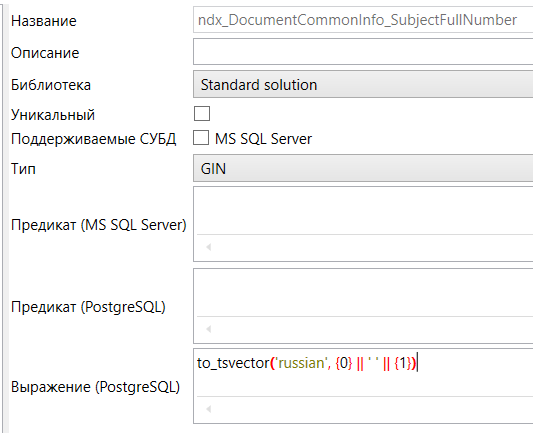Click the Предикат (MS SQL Server) label

click(x=99, y=225)
